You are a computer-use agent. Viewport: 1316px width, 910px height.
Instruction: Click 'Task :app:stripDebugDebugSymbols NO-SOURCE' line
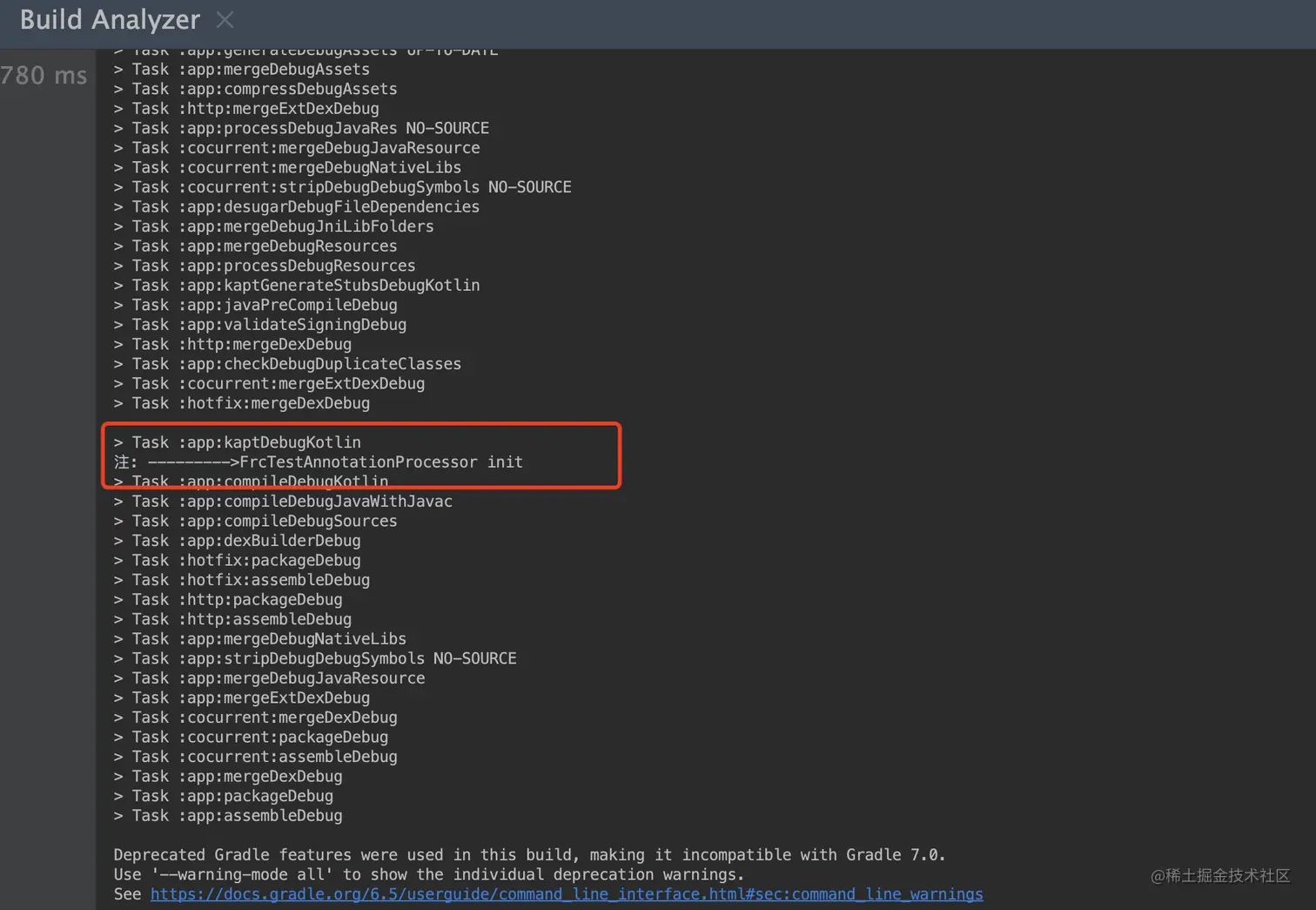(315, 659)
